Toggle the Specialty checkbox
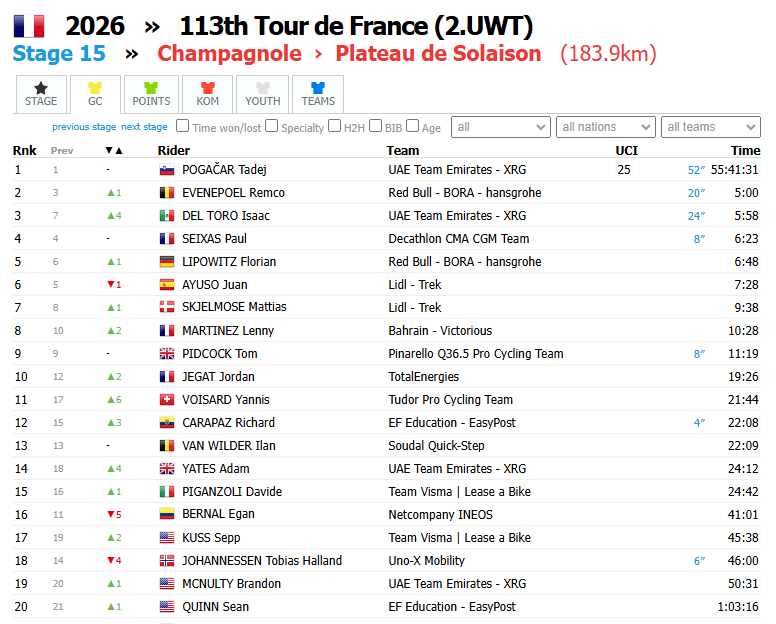776x624 pixels. click(271, 126)
